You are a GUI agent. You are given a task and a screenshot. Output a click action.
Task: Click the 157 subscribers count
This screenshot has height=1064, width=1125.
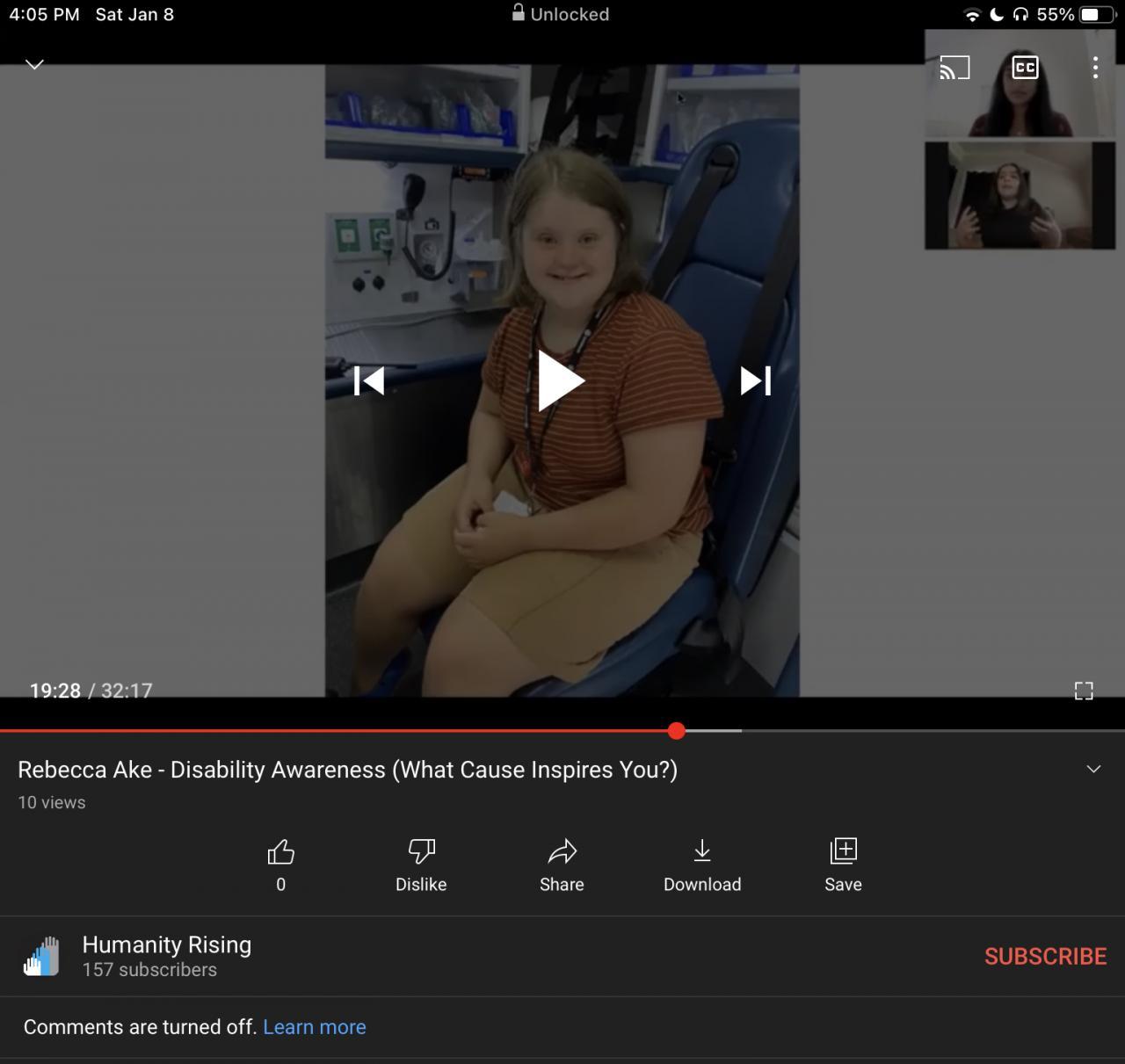click(149, 970)
